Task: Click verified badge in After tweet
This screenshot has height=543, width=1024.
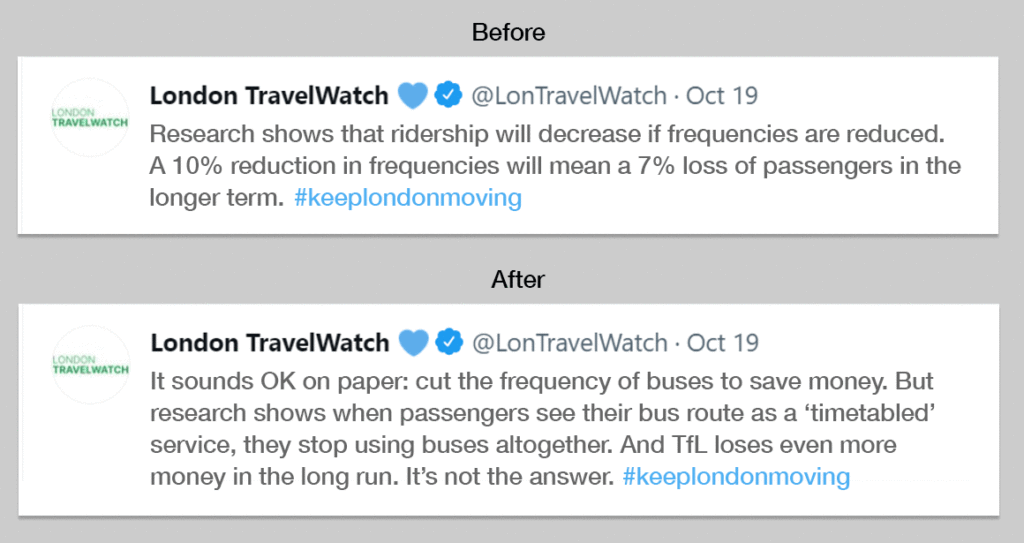Action: pos(449,342)
